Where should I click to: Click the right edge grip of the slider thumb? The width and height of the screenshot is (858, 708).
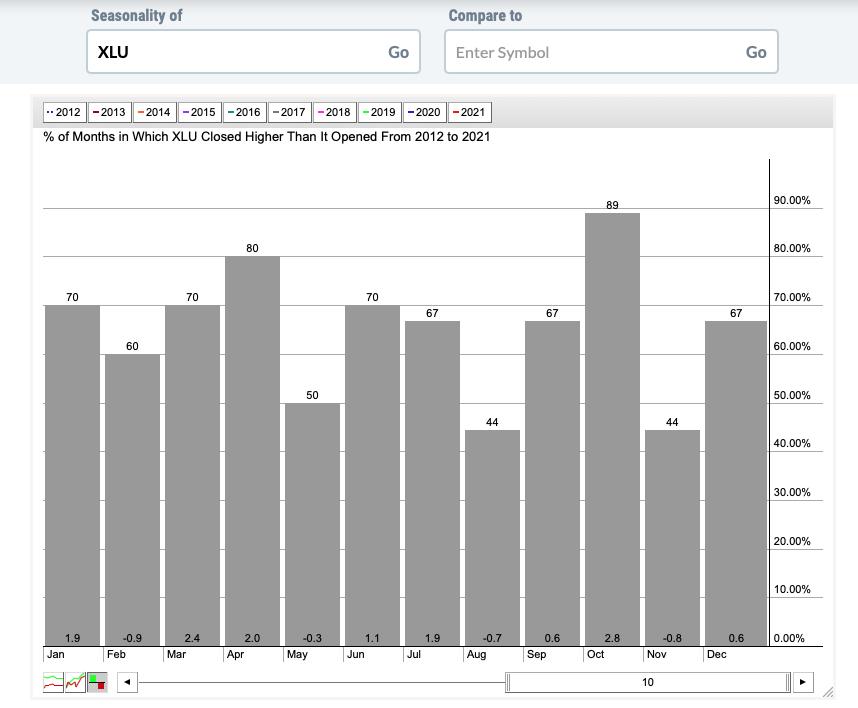point(788,682)
